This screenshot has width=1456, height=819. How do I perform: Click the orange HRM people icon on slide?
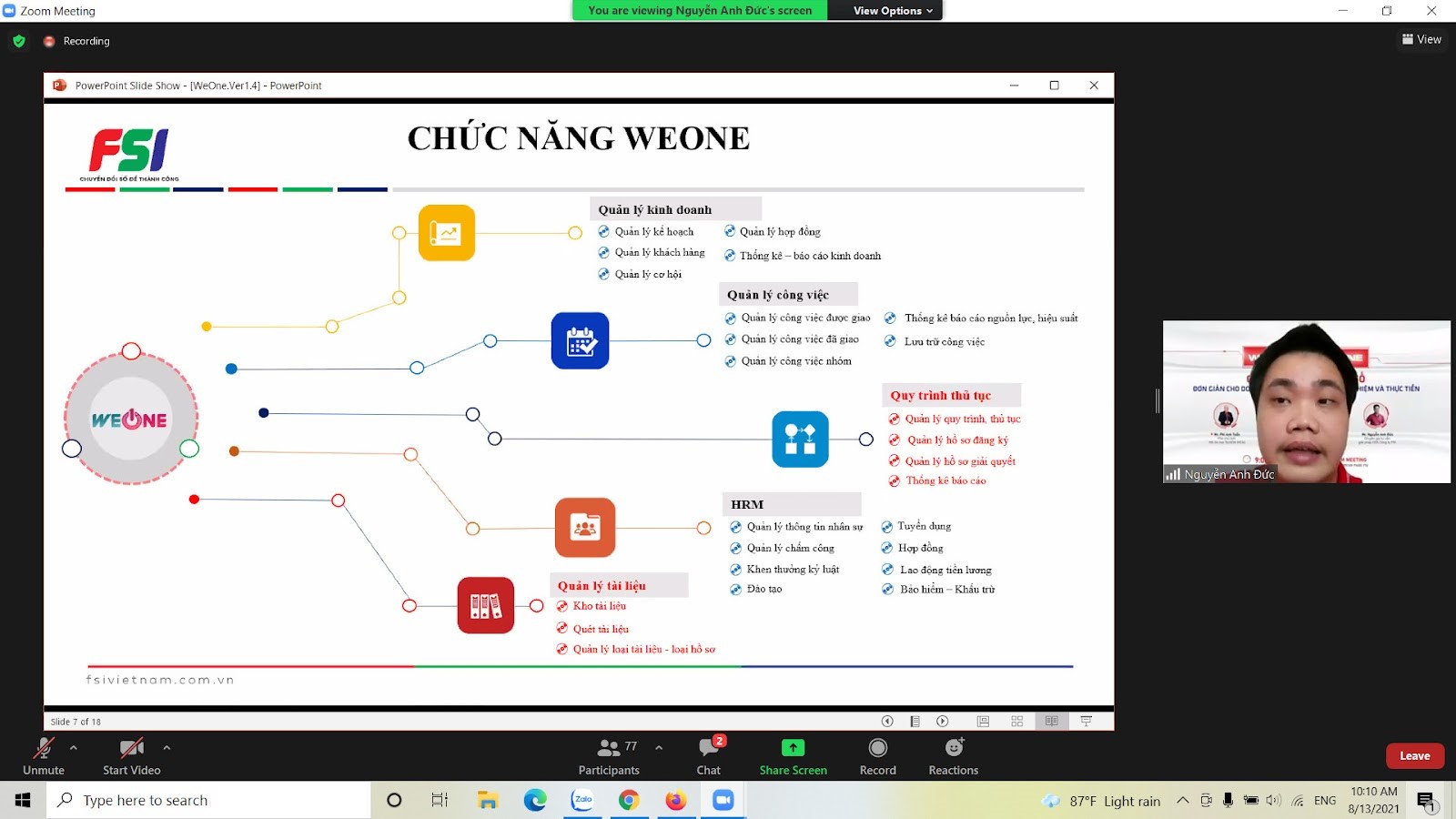click(585, 527)
